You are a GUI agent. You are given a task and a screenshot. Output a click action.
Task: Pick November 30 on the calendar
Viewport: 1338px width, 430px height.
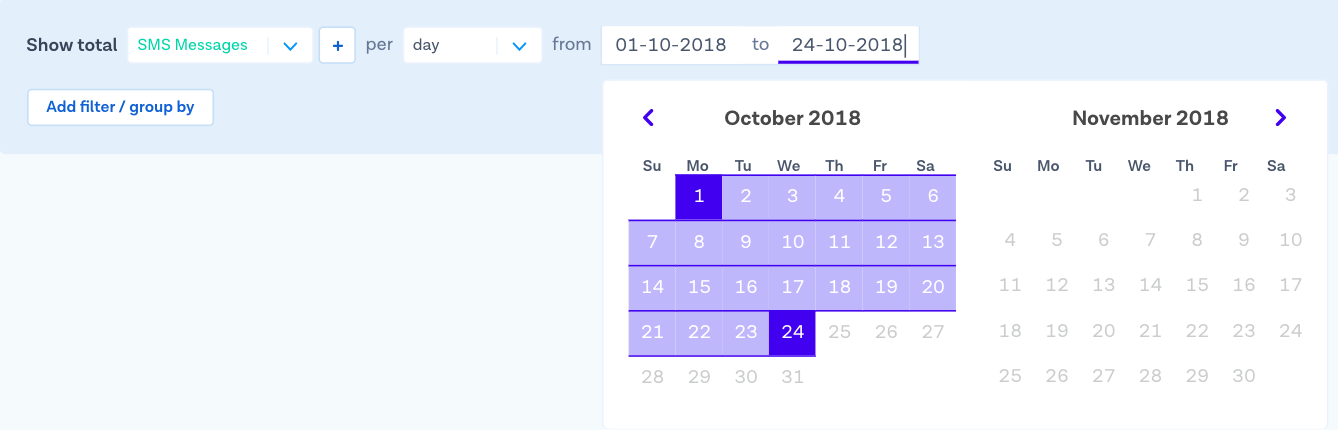[x=1244, y=377]
